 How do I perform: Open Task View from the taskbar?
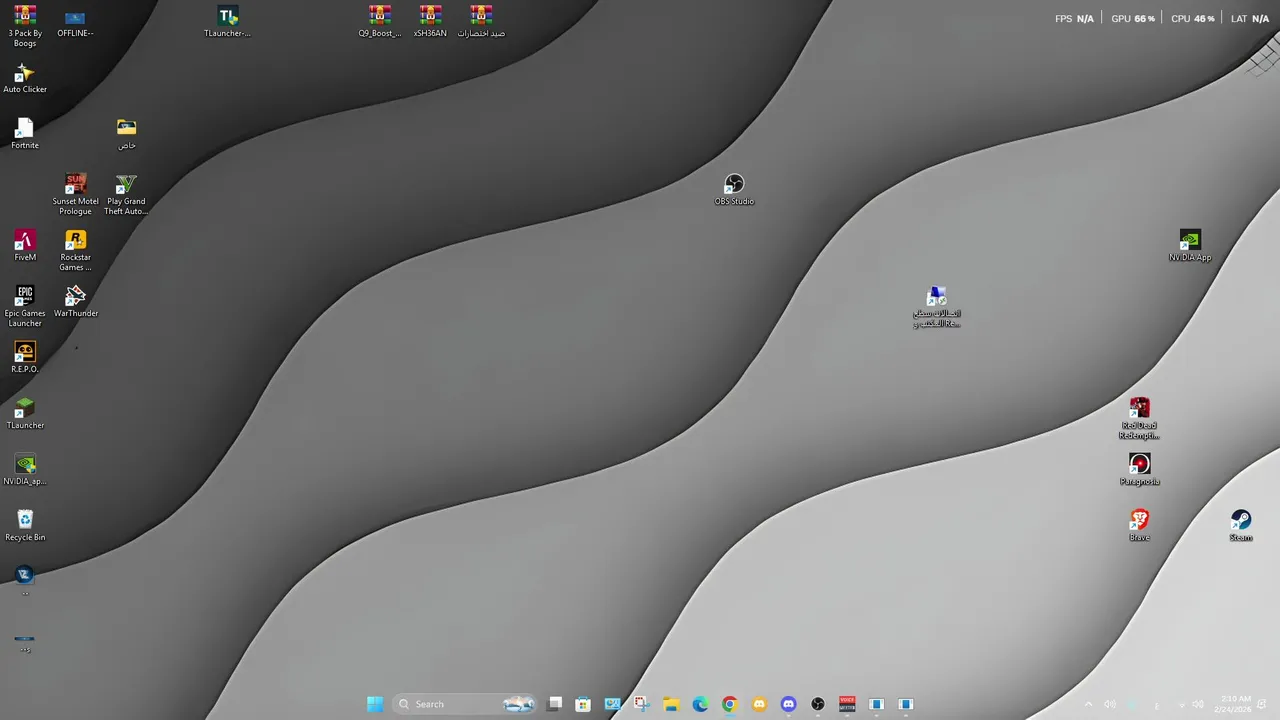(555, 704)
